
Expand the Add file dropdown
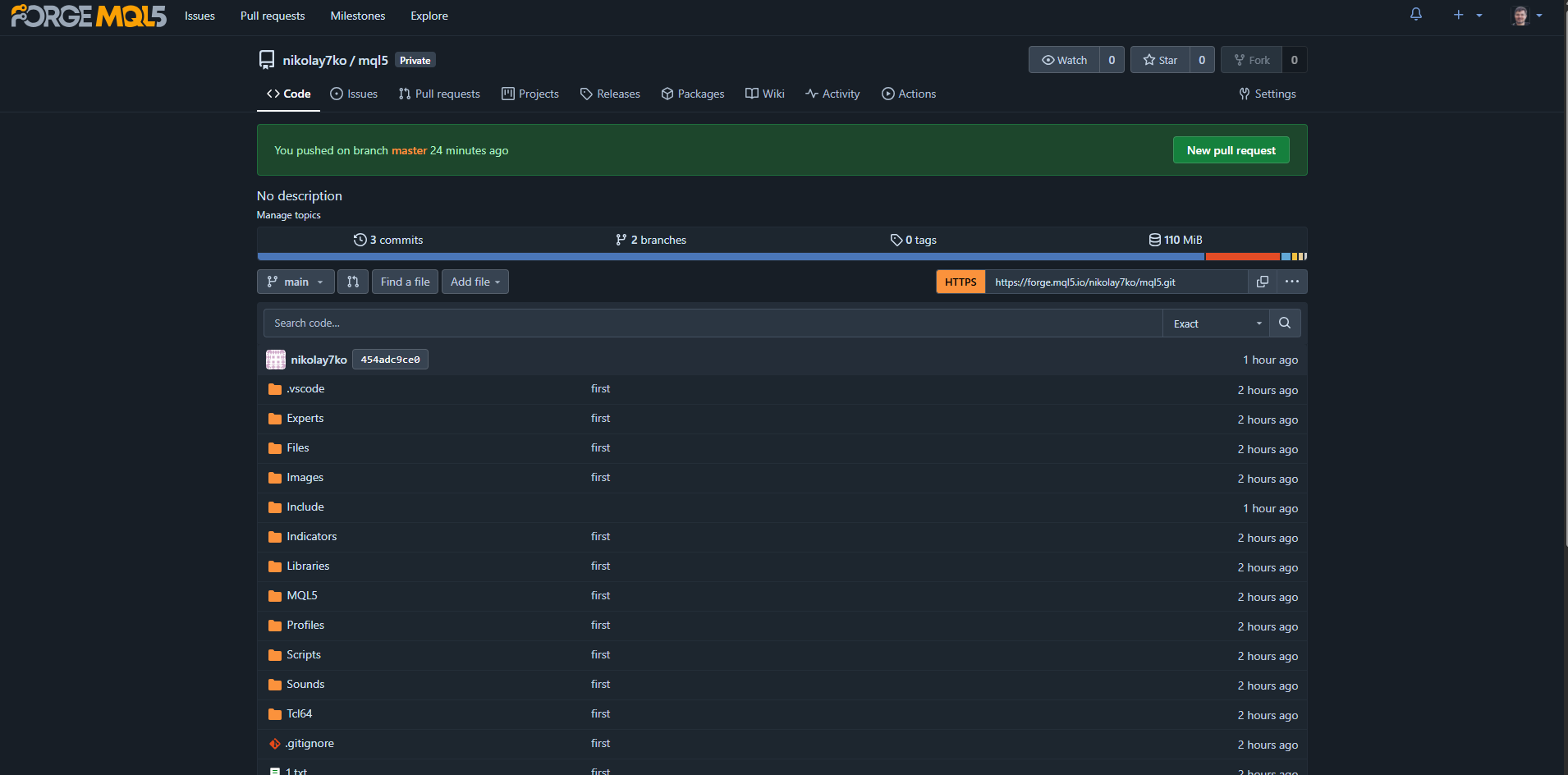(x=475, y=282)
